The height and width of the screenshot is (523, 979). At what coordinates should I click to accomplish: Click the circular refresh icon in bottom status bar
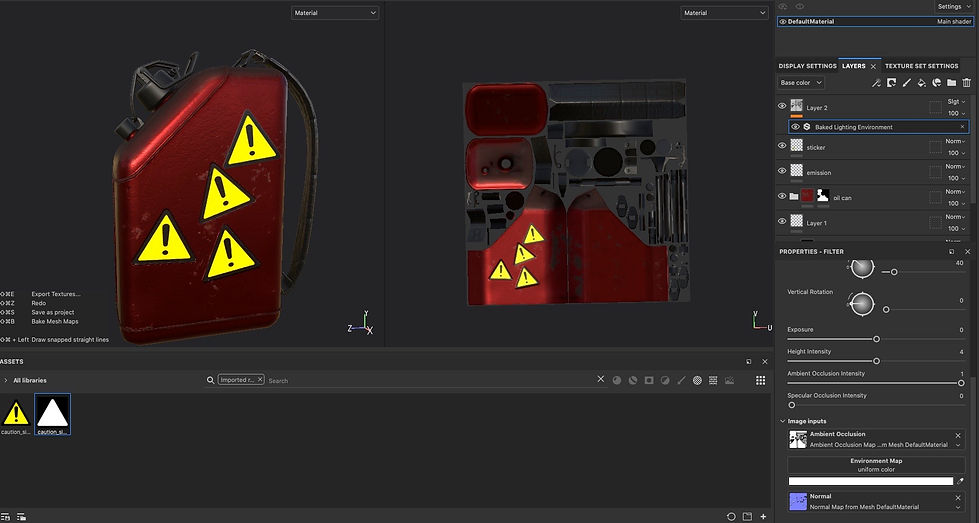(731, 517)
